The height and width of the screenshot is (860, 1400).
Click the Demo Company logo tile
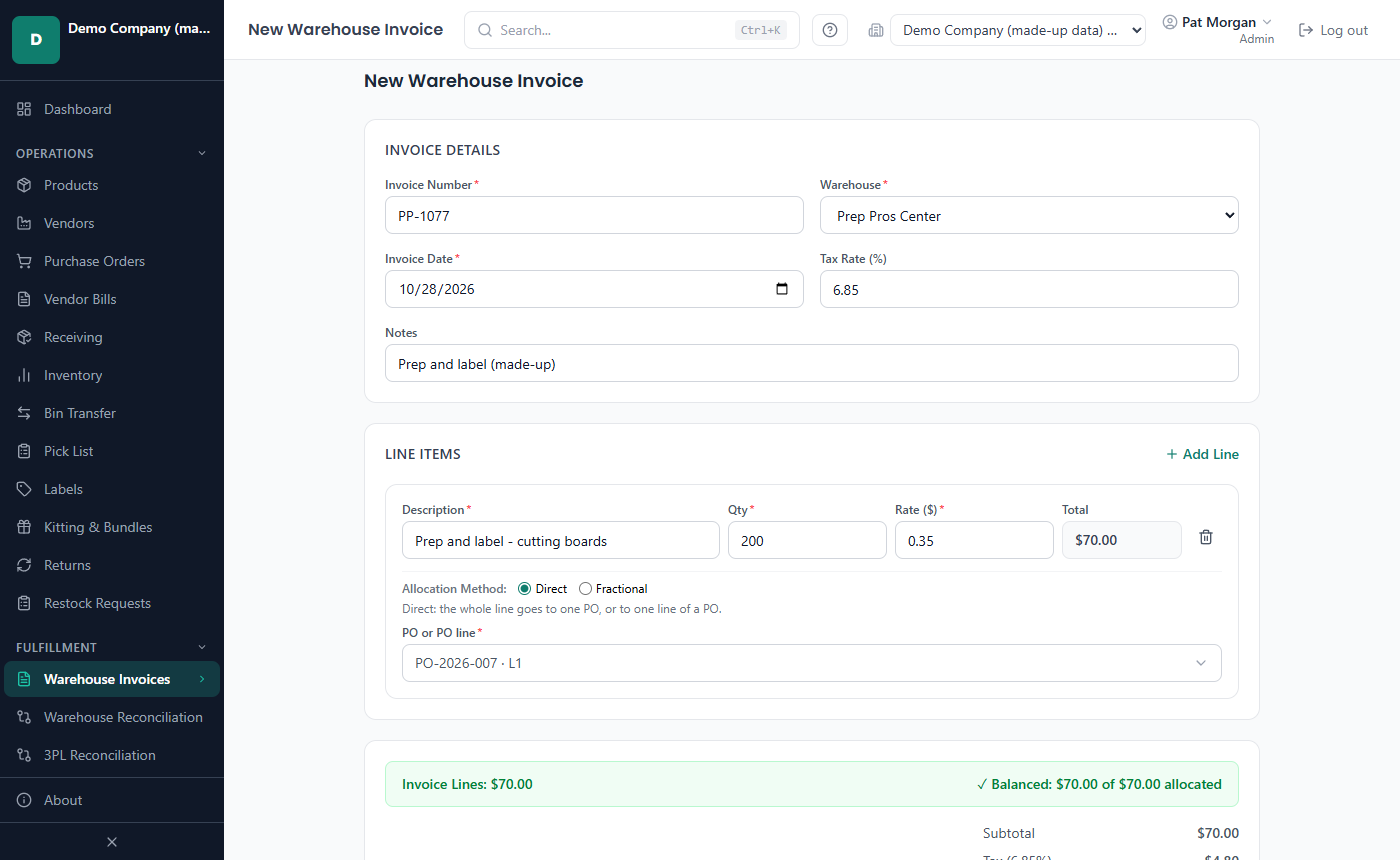point(36,40)
